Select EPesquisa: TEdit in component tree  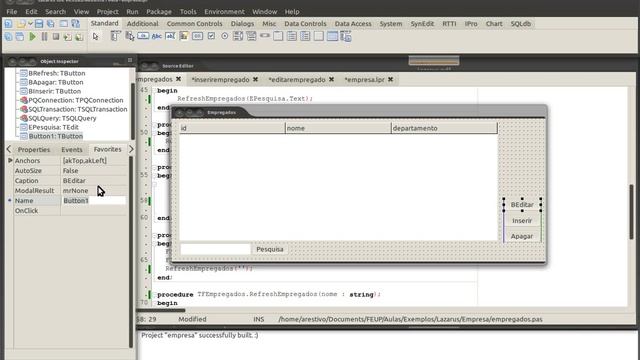53,127
